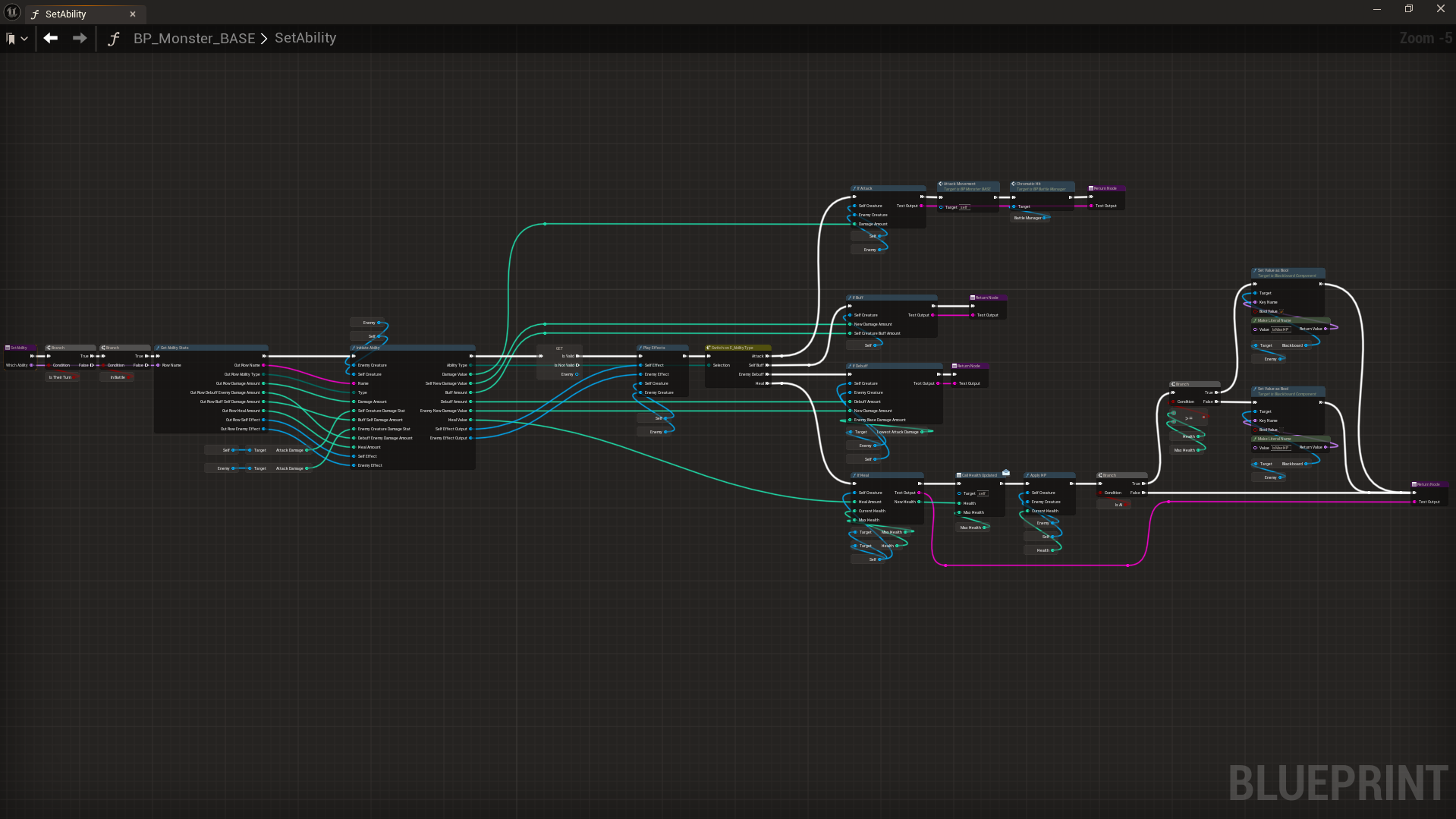Screen dimensions: 1456x819
Task: Select the Switch on E_AbilityType node
Action: click(x=733, y=348)
